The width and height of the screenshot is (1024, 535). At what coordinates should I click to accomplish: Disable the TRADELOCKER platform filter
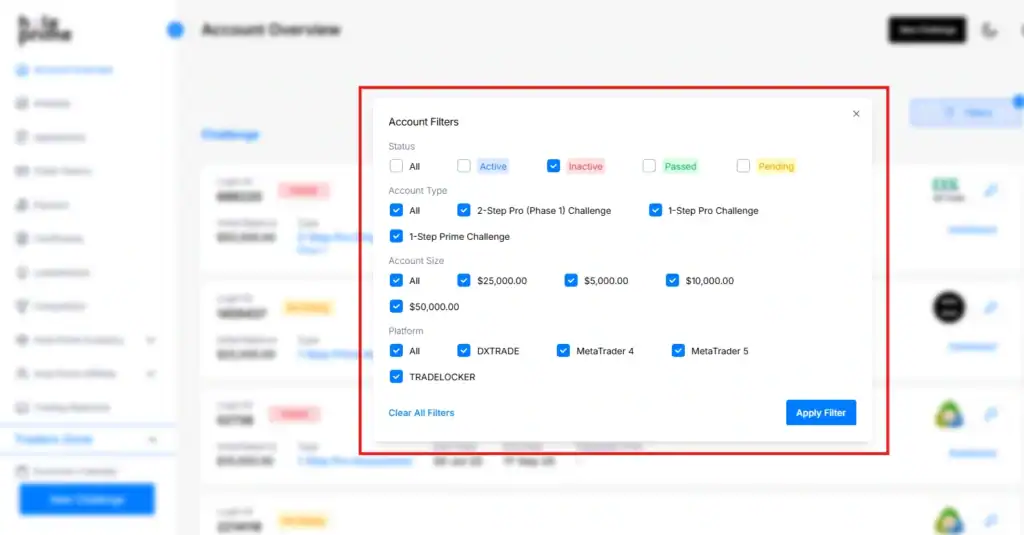click(x=397, y=377)
